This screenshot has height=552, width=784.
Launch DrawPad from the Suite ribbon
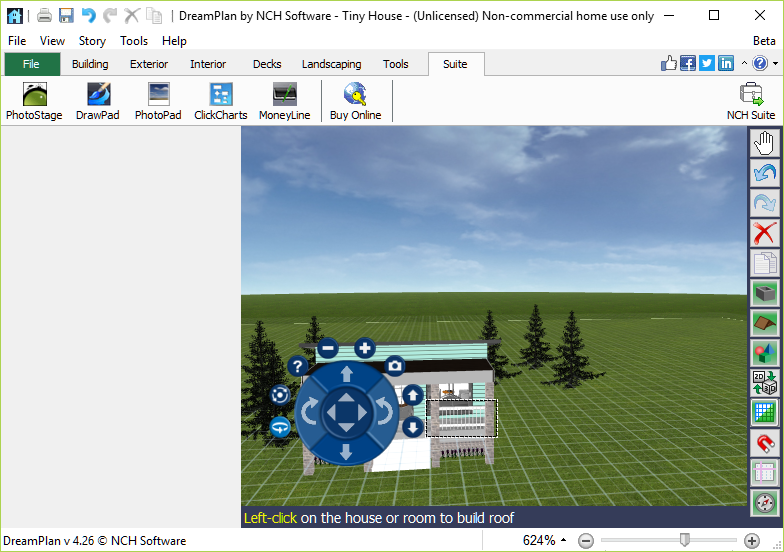(98, 102)
